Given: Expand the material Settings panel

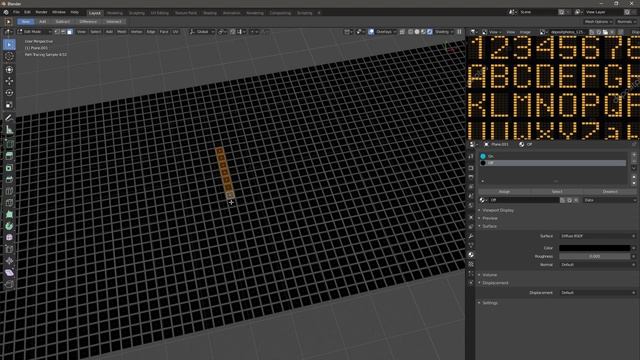Looking at the screenshot, I should click(490, 303).
